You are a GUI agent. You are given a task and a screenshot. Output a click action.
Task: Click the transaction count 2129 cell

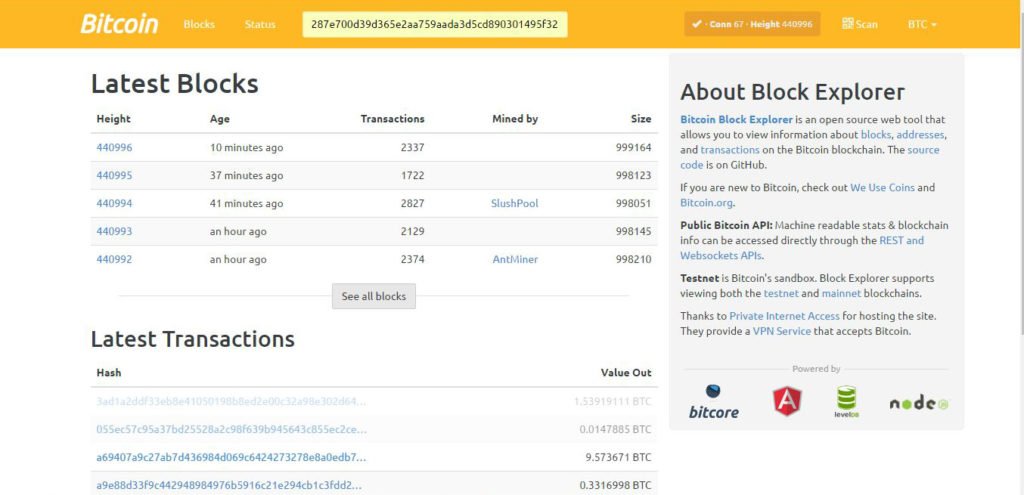[x=413, y=231]
